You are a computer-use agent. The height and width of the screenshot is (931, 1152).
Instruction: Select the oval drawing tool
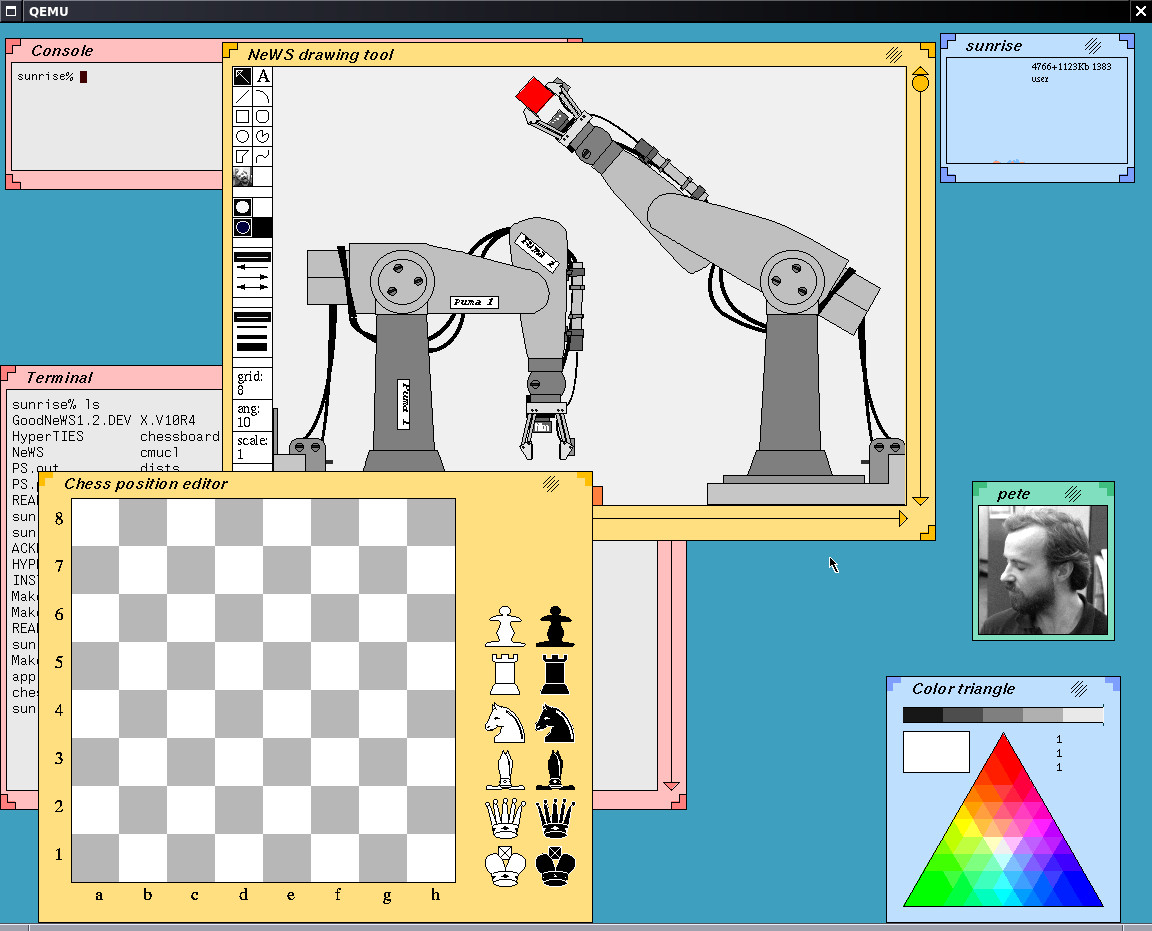pos(241,136)
